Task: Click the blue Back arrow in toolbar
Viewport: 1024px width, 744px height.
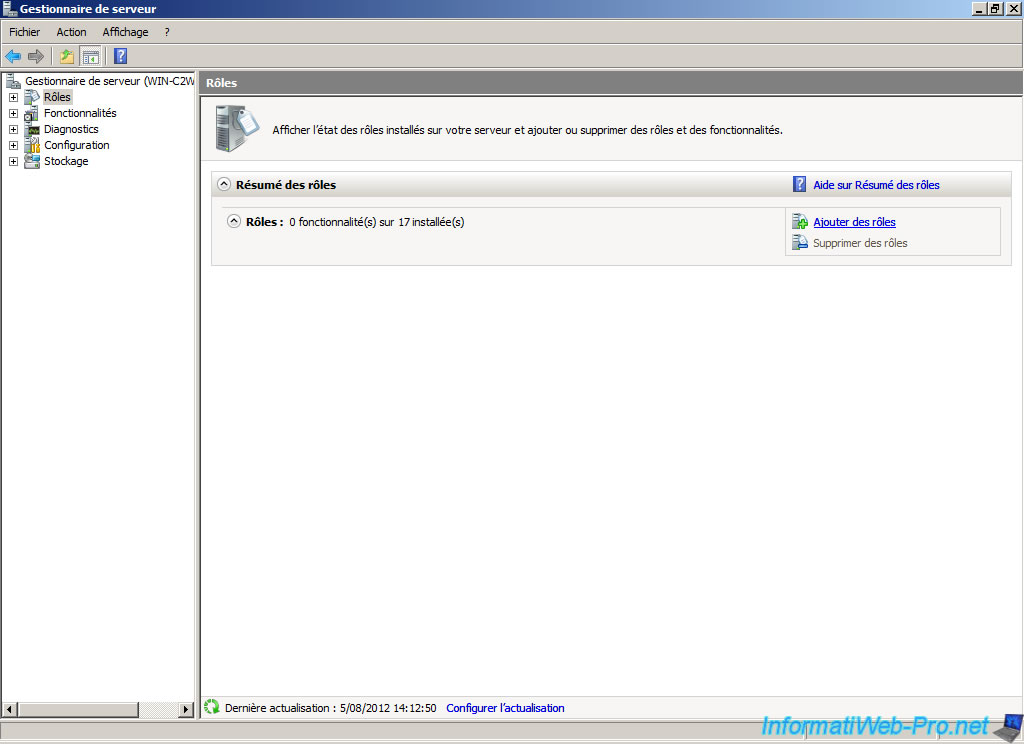Action: click(x=13, y=56)
